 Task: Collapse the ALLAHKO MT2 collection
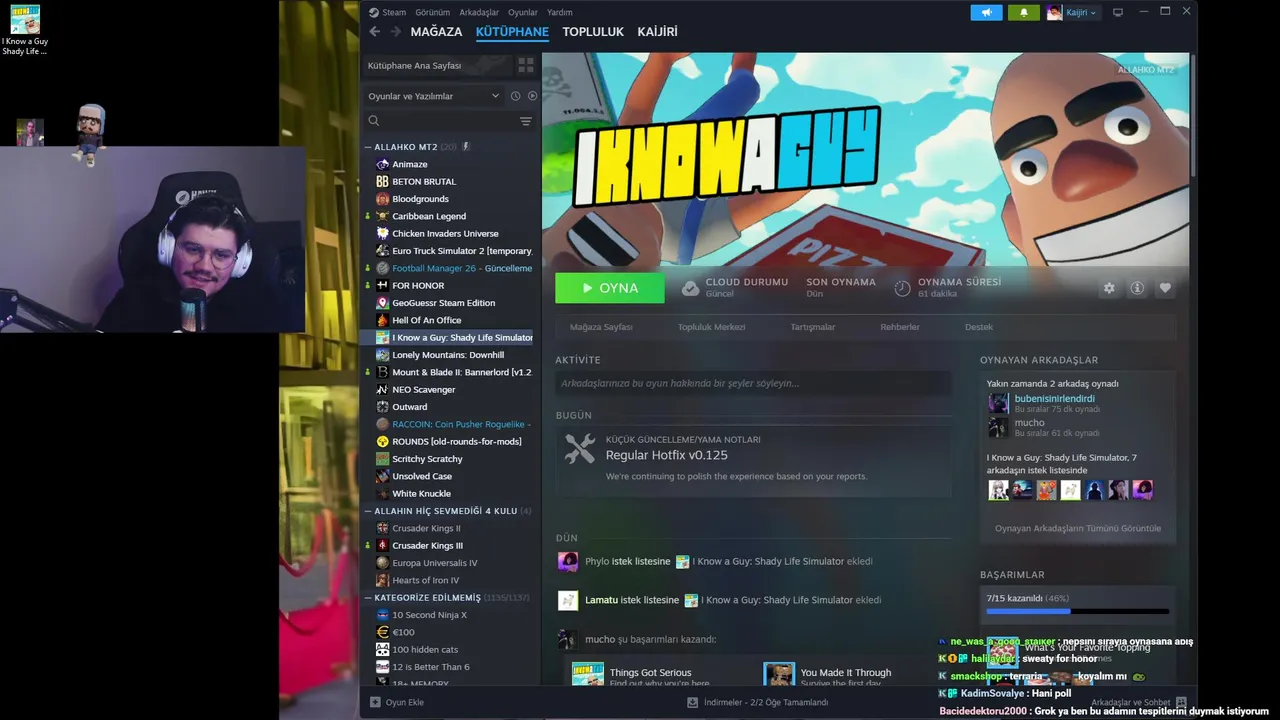tap(368, 147)
